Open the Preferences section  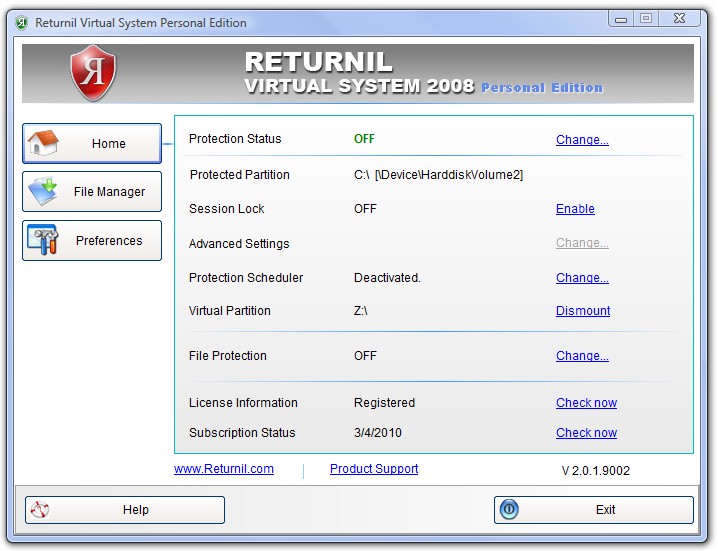click(x=92, y=240)
